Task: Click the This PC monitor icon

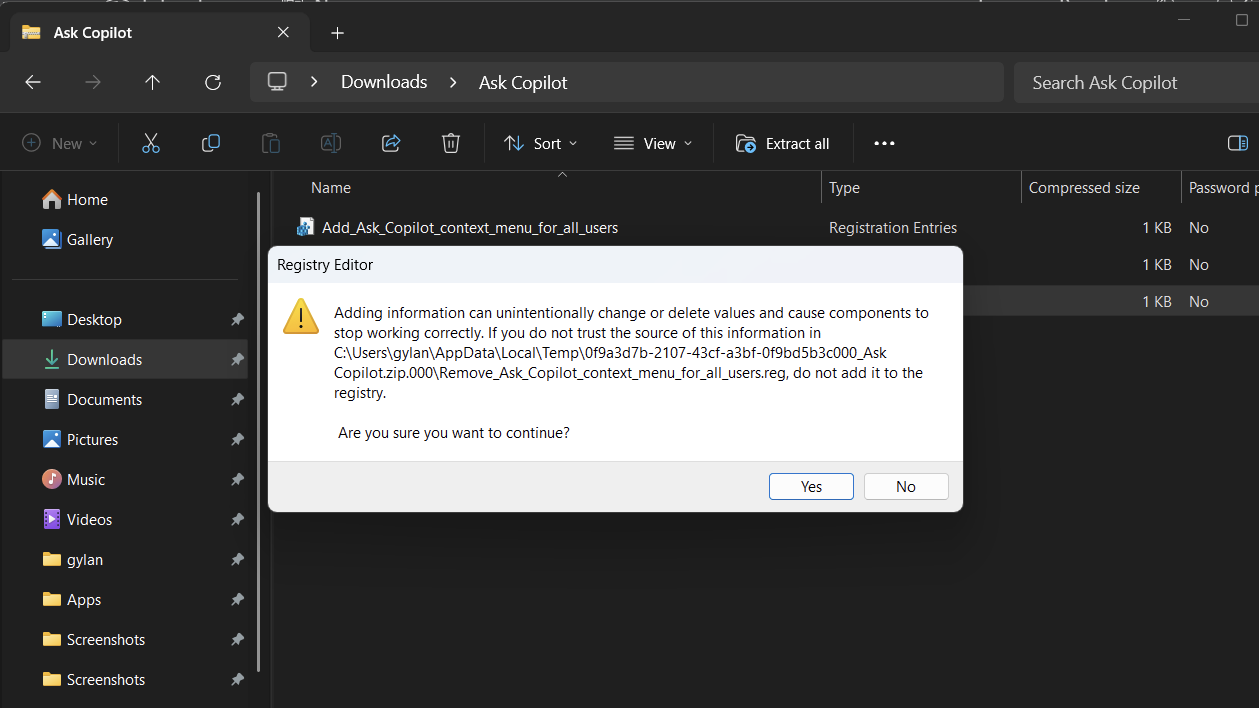Action: pyautogui.click(x=278, y=82)
